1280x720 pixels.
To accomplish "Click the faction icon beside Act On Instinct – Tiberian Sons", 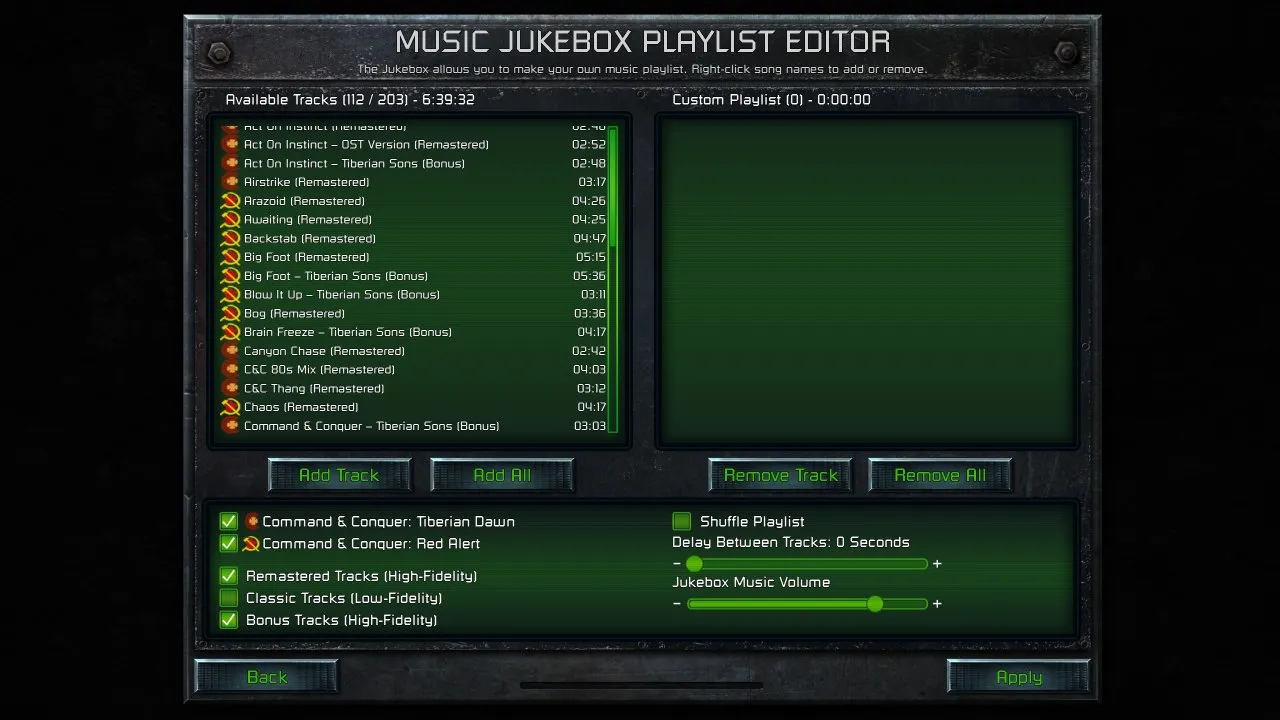I will tap(230, 163).
